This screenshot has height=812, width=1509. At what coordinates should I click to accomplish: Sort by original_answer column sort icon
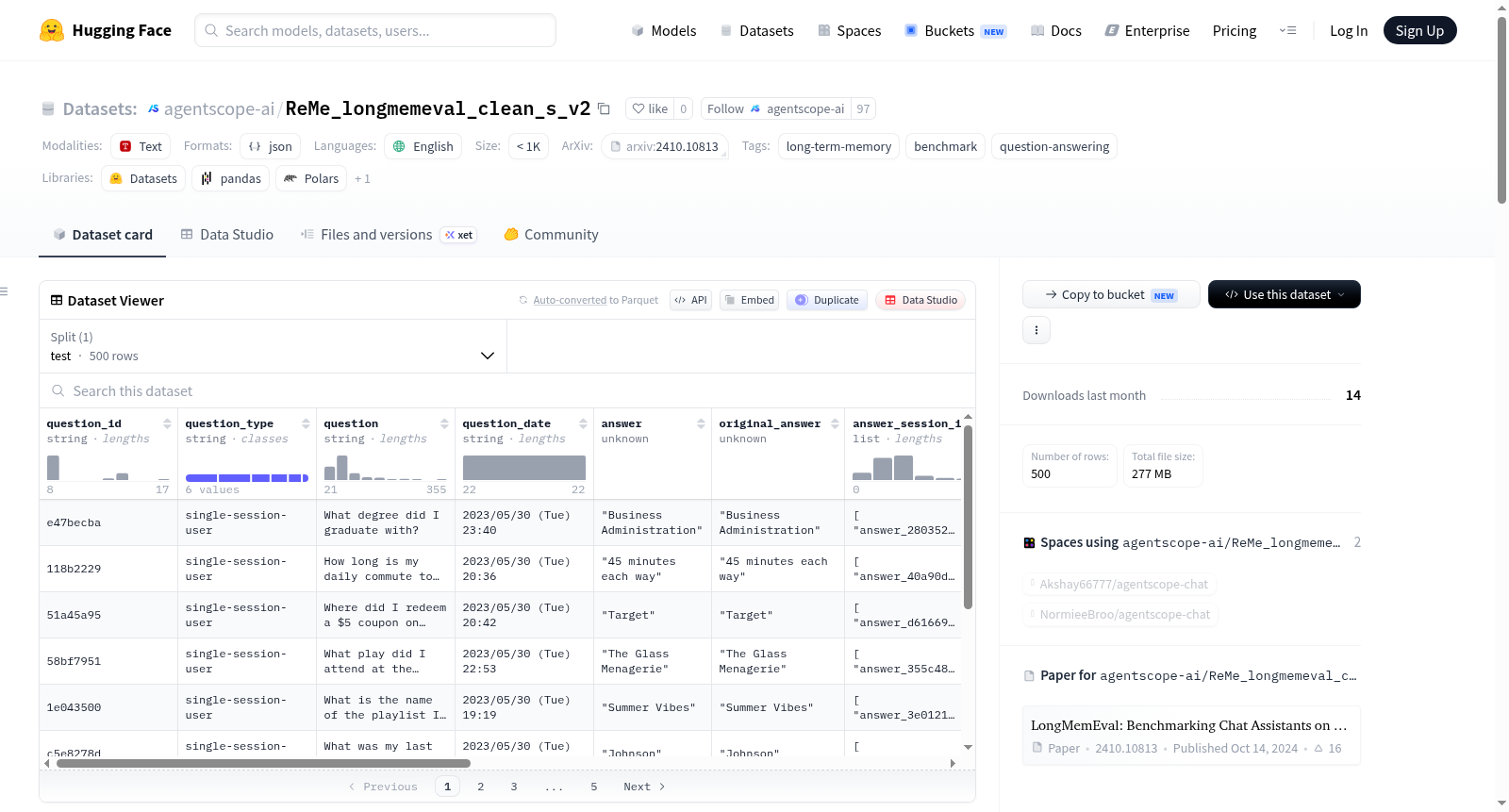pyautogui.click(x=835, y=423)
